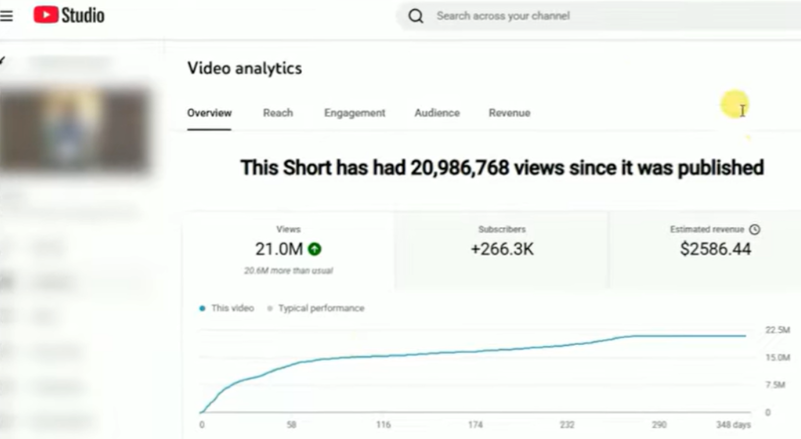Click the '20.6M more than usual' text
Screen dimensions: 801x439
coord(288,271)
